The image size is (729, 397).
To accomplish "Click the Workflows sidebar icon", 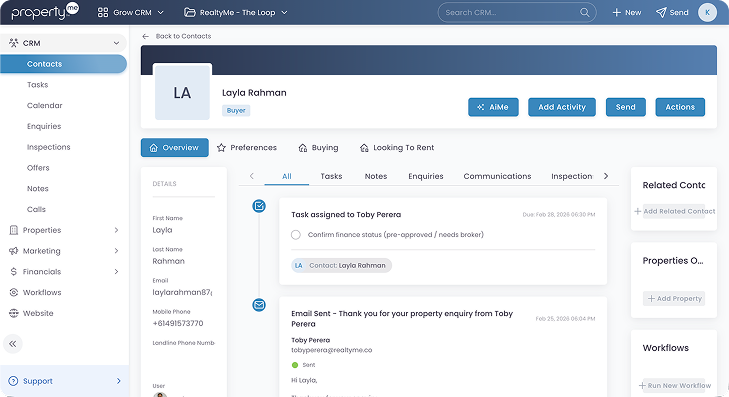I will pyautogui.click(x=13, y=292).
